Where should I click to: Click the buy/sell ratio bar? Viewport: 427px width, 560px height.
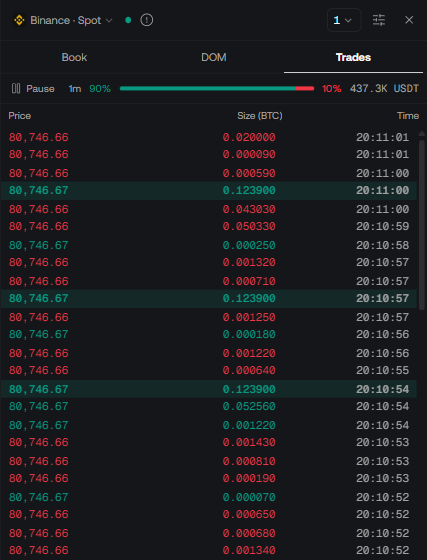click(x=217, y=89)
